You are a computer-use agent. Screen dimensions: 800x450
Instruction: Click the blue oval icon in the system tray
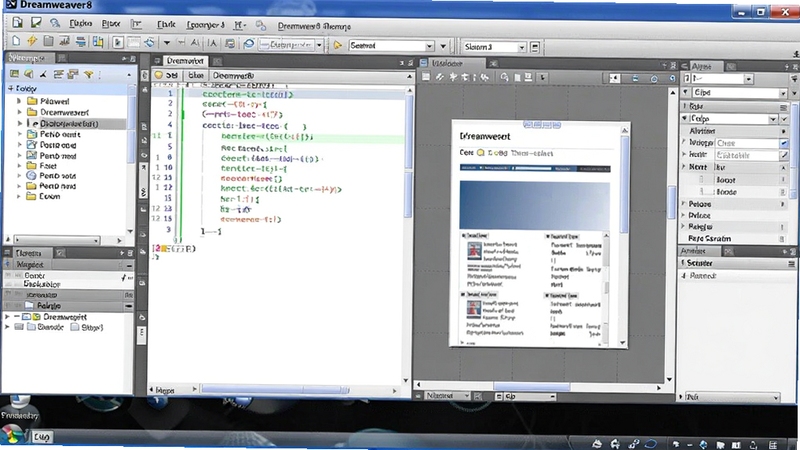click(x=651, y=444)
